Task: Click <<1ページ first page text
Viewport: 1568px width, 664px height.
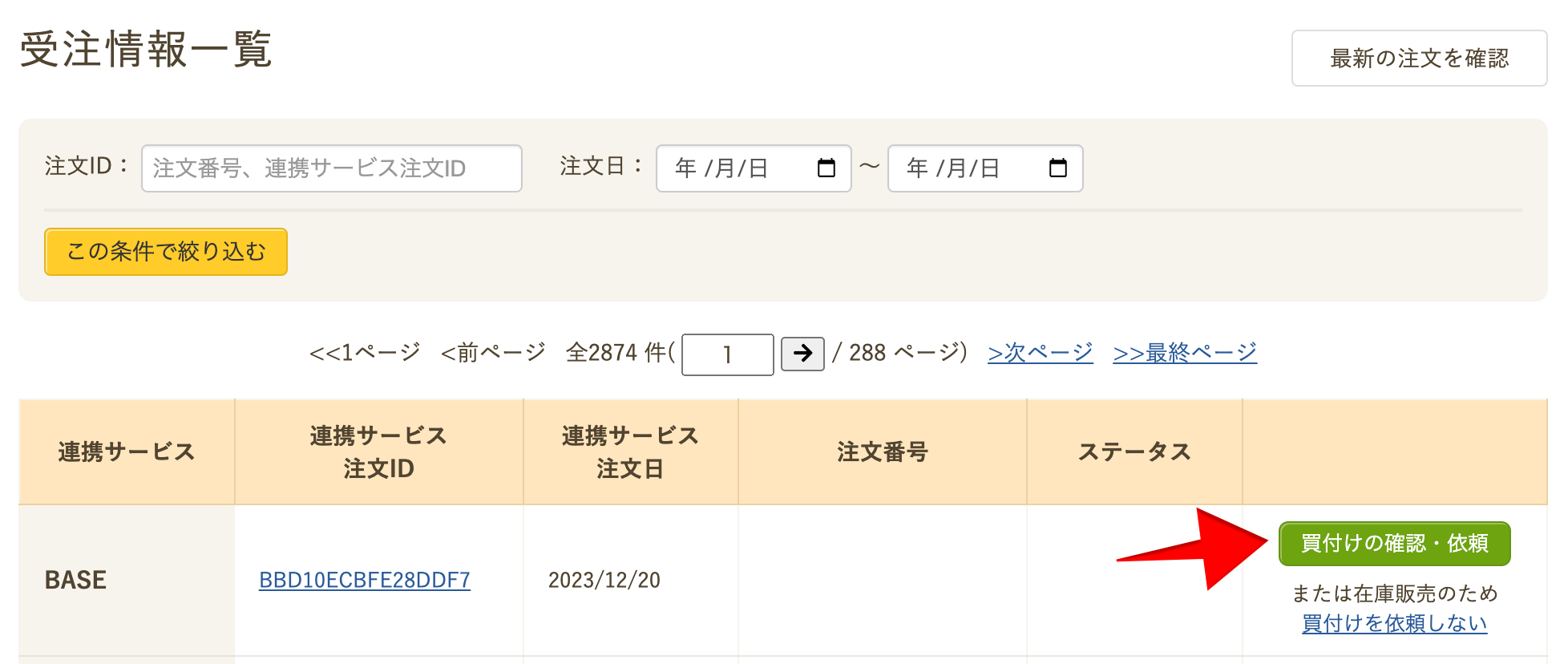Action: tap(365, 353)
